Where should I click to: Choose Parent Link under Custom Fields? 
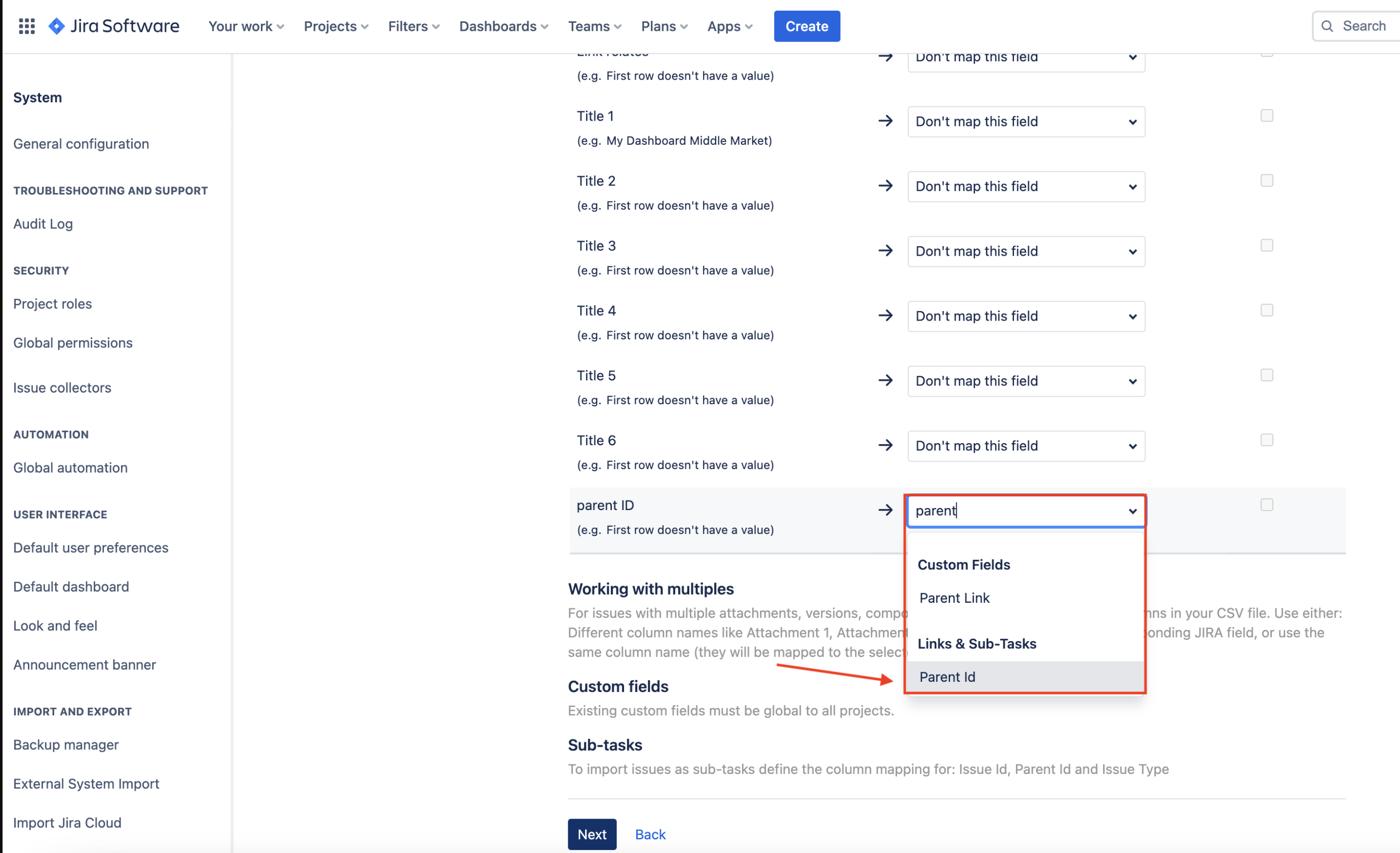(954, 598)
